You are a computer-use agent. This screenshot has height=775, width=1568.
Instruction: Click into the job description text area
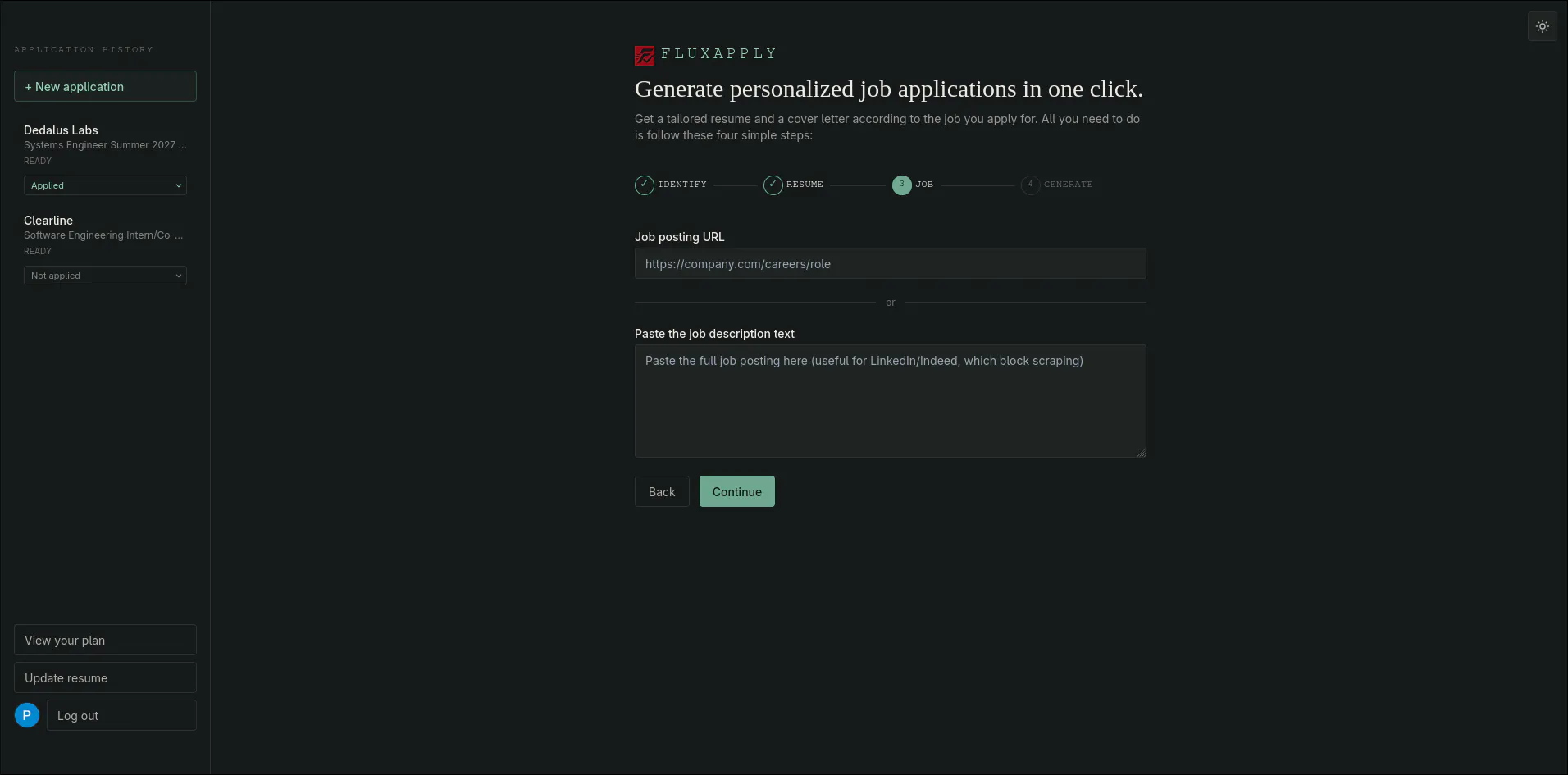pyautogui.click(x=890, y=400)
